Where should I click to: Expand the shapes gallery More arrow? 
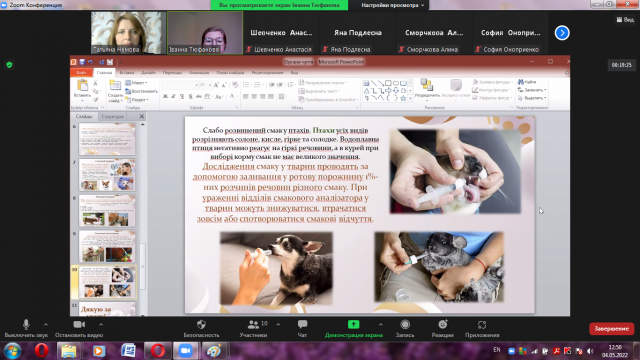pyautogui.click(x=410, y=98)
